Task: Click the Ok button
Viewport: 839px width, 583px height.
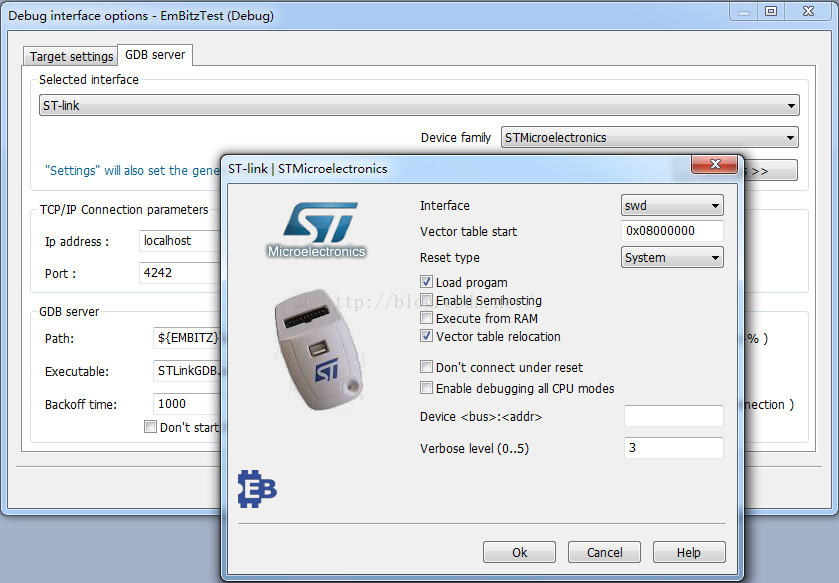Action: [519, 553]
